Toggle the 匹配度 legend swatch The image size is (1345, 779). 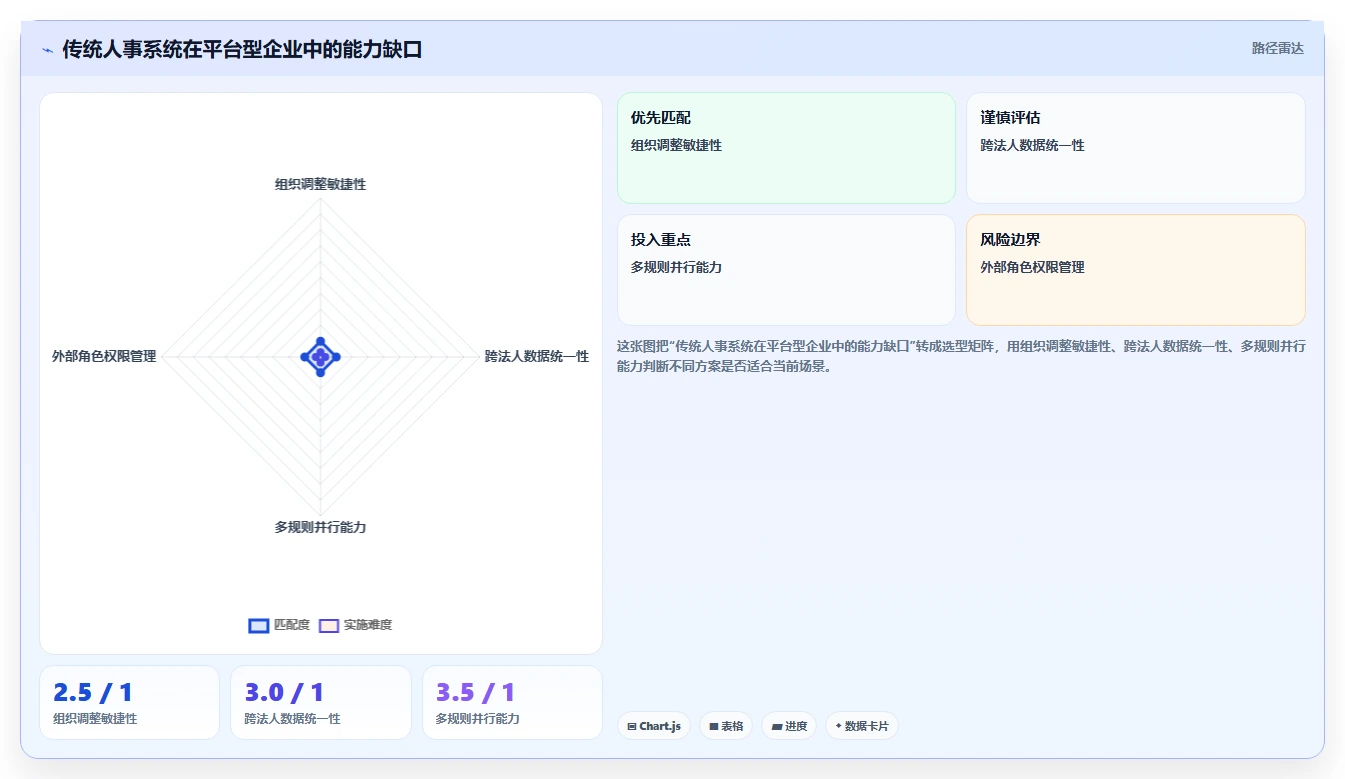point(259,626)
